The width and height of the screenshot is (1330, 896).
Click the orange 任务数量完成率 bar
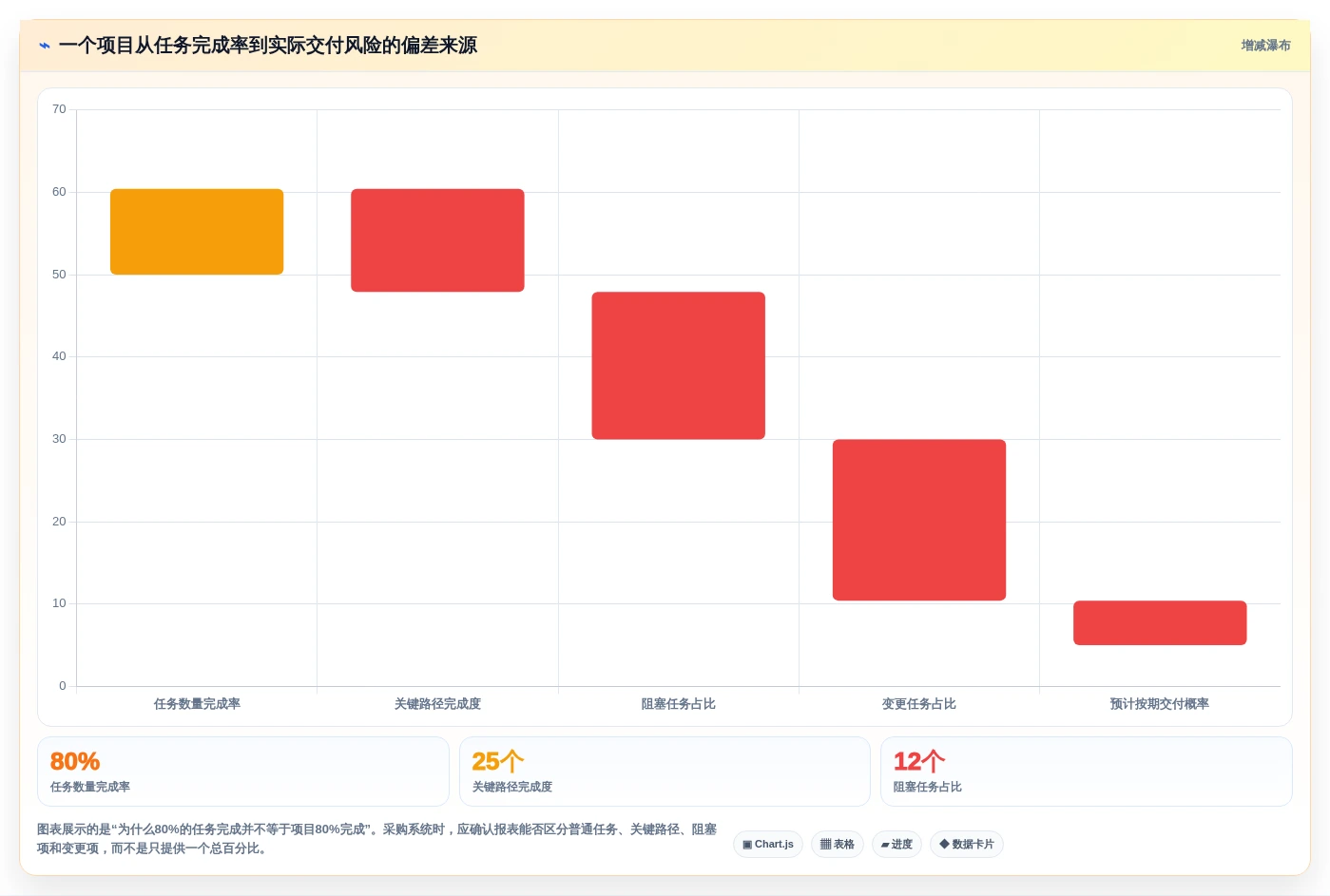[x=197, y=232]
